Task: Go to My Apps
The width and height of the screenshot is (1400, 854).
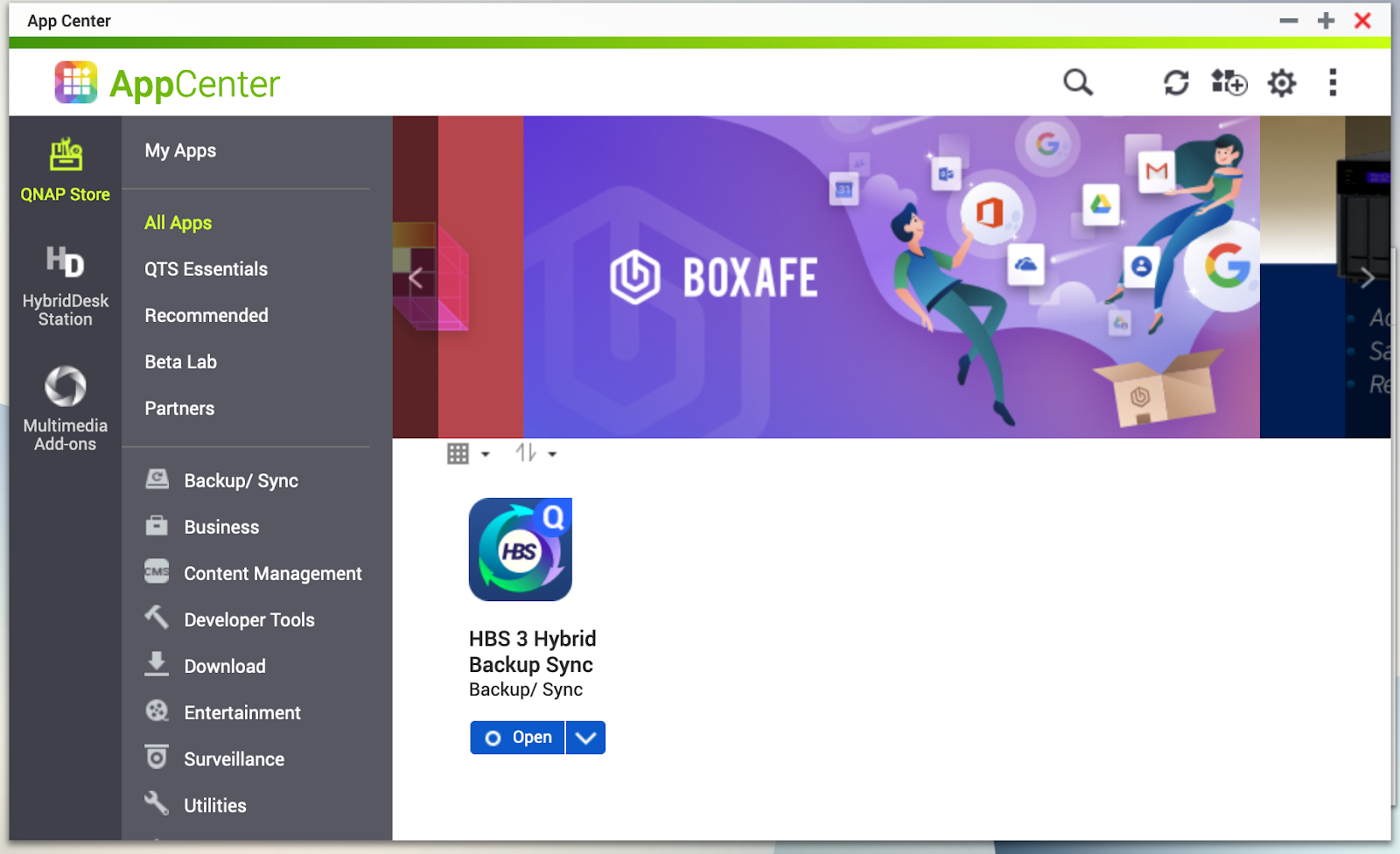Action: [180, 150]
